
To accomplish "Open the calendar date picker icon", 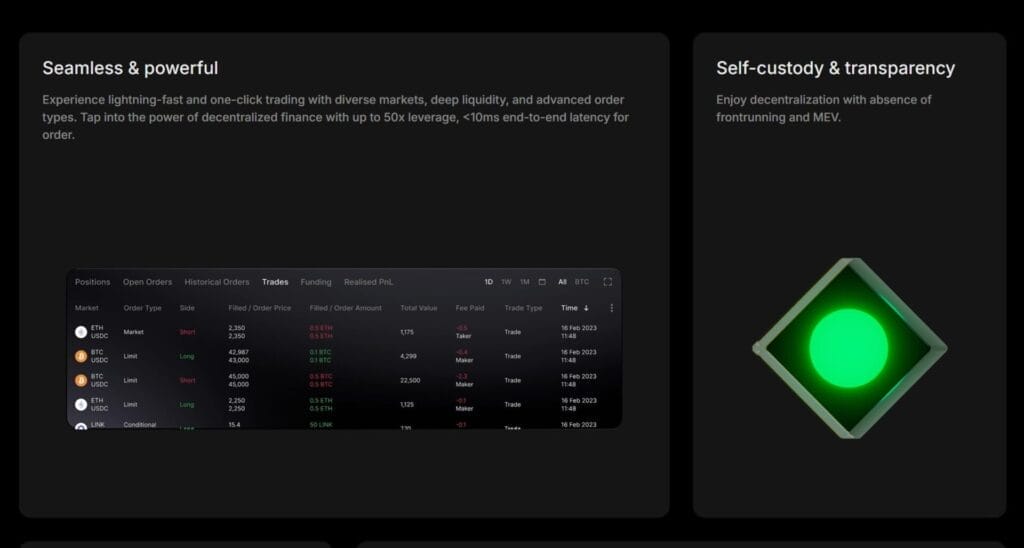I will click(542, 282).
